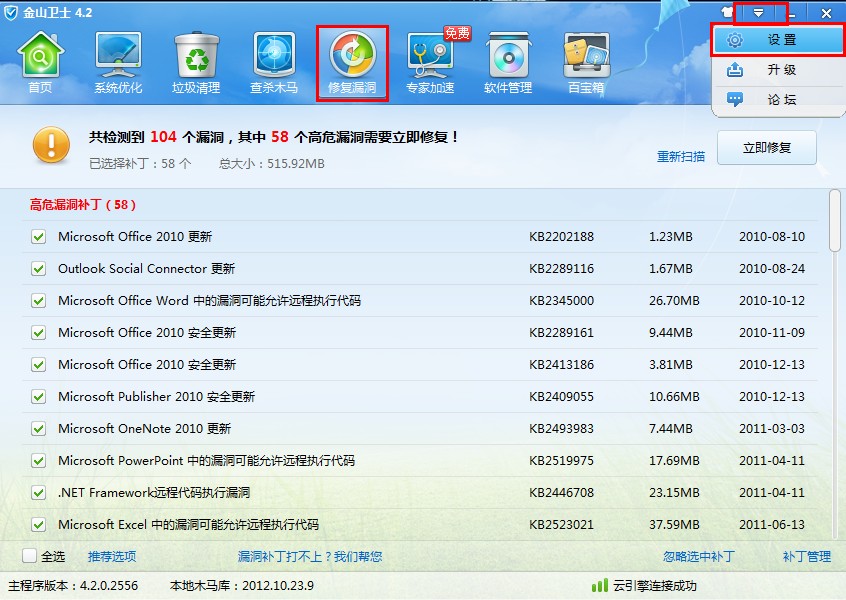The height and width of the screenshot is (600, 846).
Task: Click the gear icon beside 设置
Action: pyautogui.click(x=734, y=39)
